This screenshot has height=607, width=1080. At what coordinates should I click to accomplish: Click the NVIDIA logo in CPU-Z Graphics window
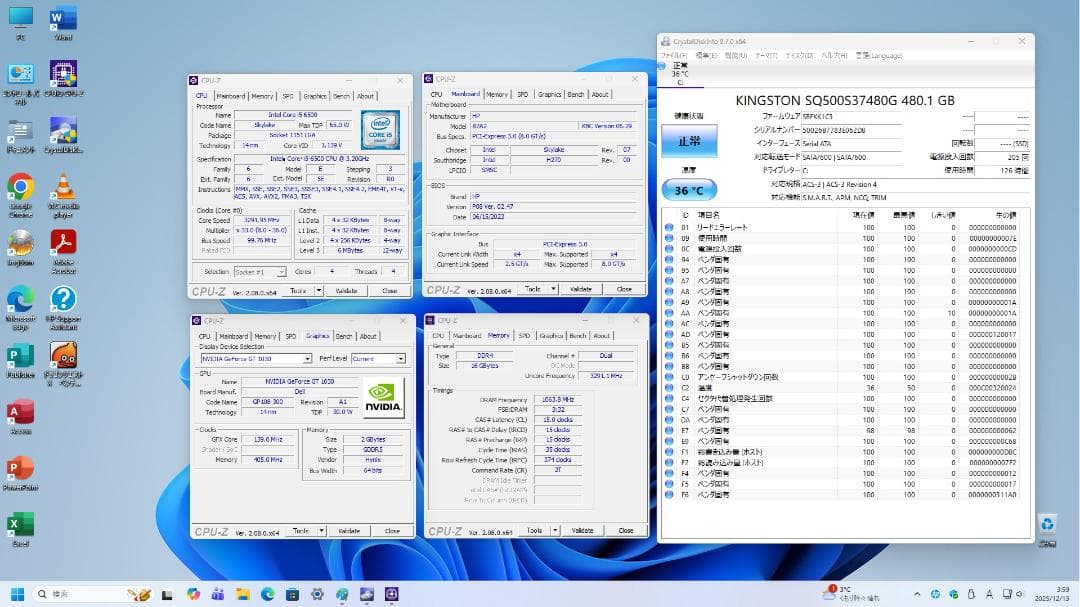tap(383, 398)
